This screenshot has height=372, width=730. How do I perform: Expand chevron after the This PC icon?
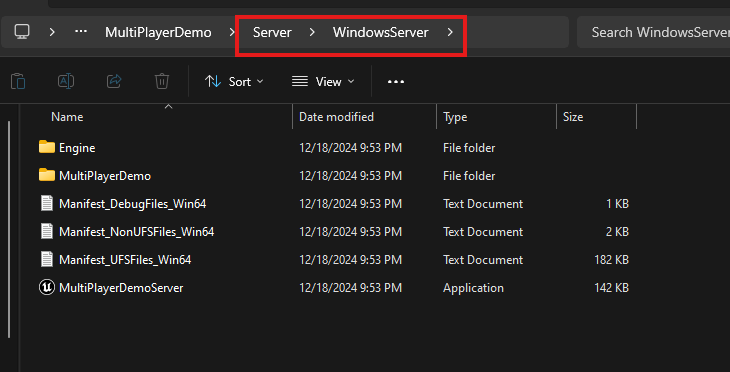point(52,32)
